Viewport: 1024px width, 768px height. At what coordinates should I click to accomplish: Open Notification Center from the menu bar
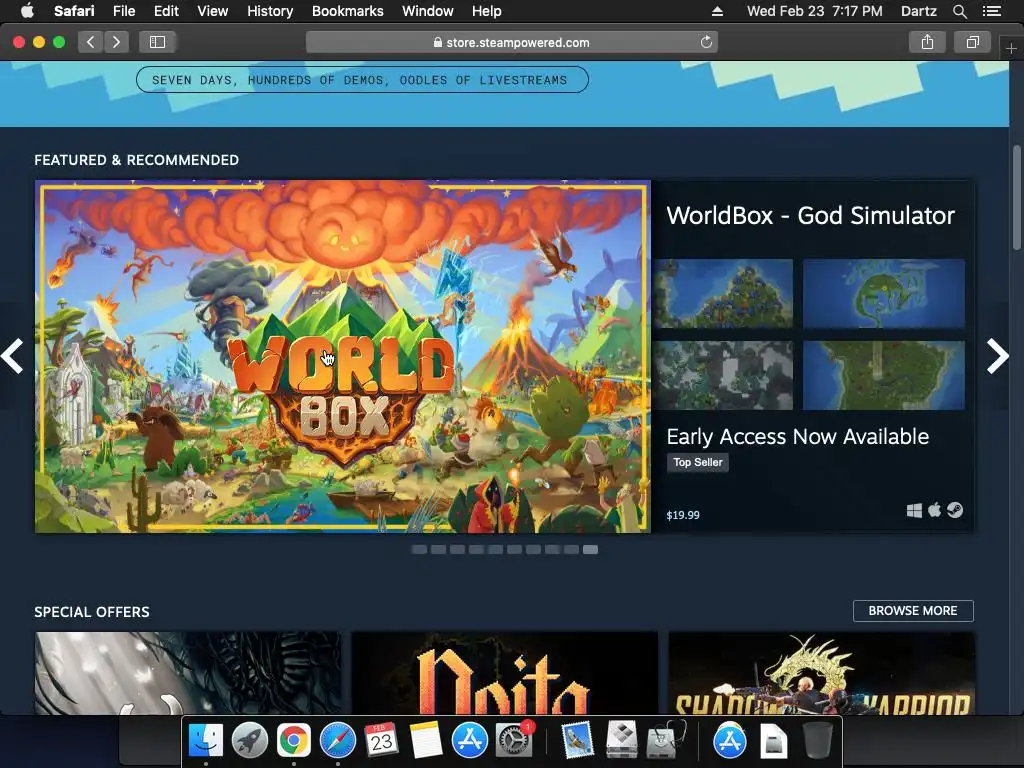[x=992, y=11]
